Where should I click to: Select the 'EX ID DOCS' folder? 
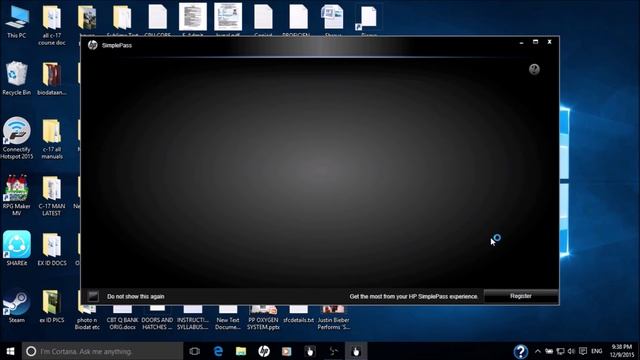tap(52, 249)
